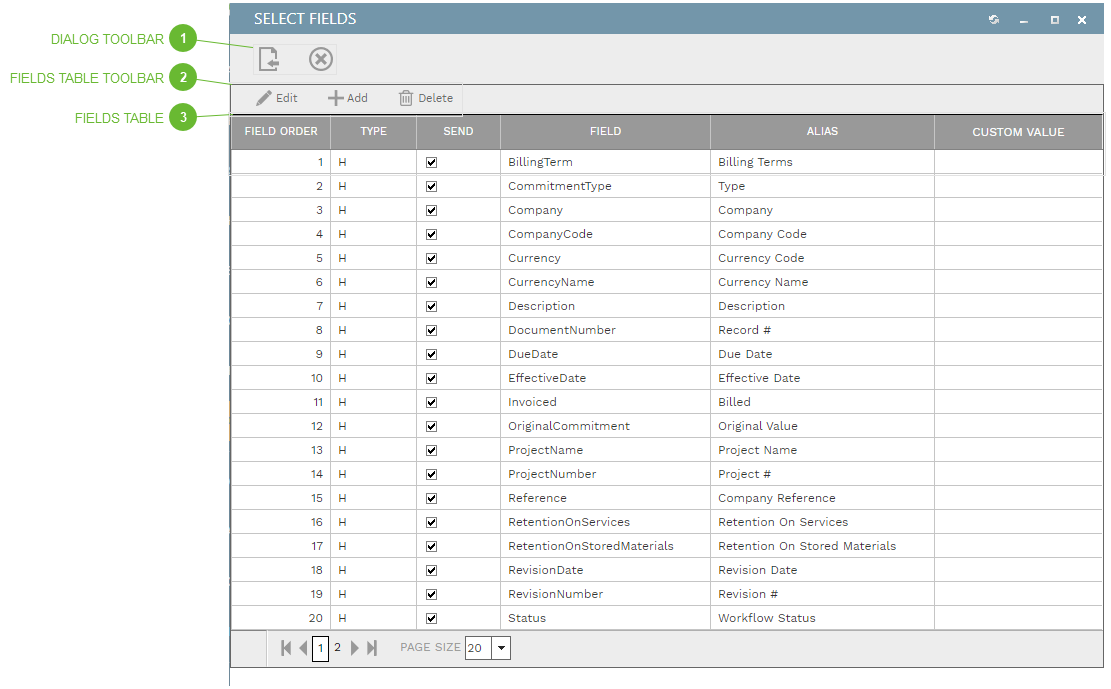The height and width of the screenshot is (689, 1111).
Task: Select page 2 in the pager
Action: point(337,647)
